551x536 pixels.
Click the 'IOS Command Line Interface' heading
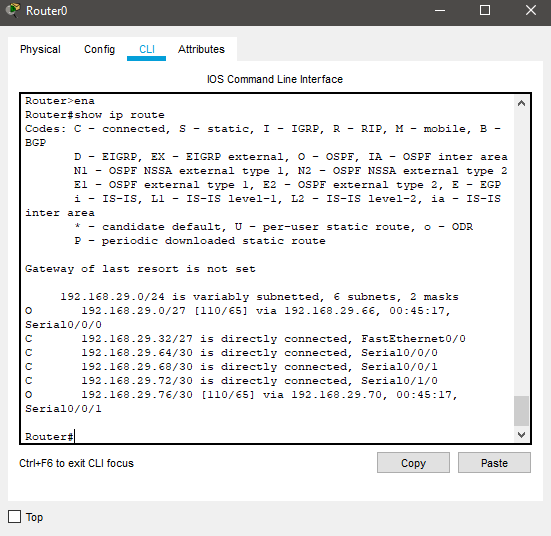275,79
